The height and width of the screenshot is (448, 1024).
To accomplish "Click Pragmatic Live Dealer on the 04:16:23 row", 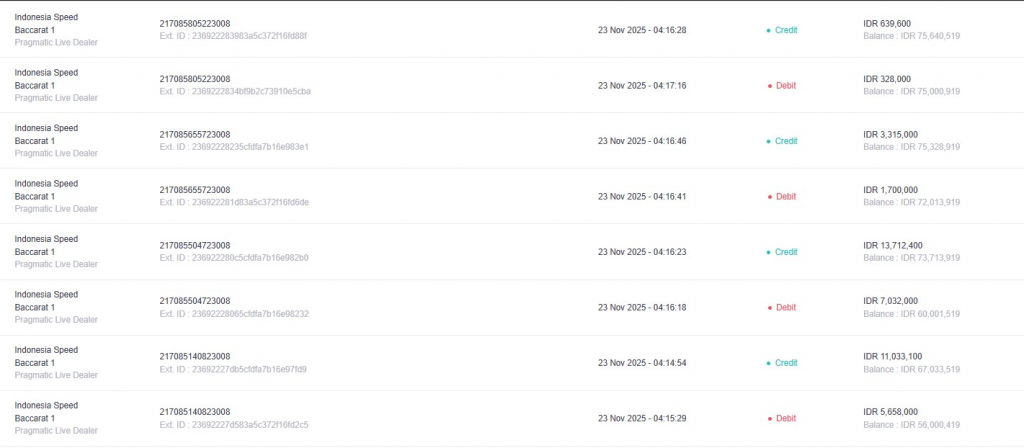I will click(56, 264).
